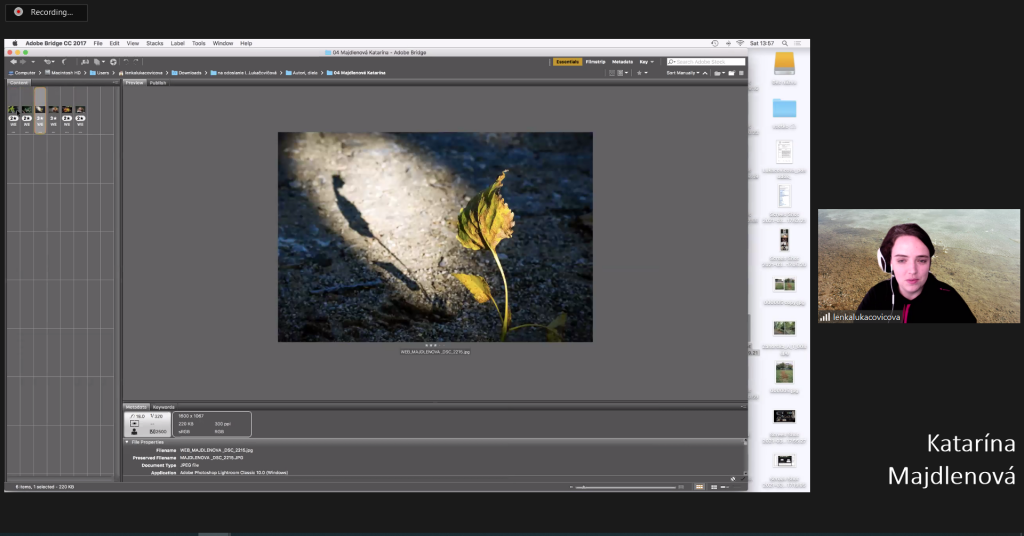
Task: Switch to the Metadata workspace
Action: coord(622,62)
